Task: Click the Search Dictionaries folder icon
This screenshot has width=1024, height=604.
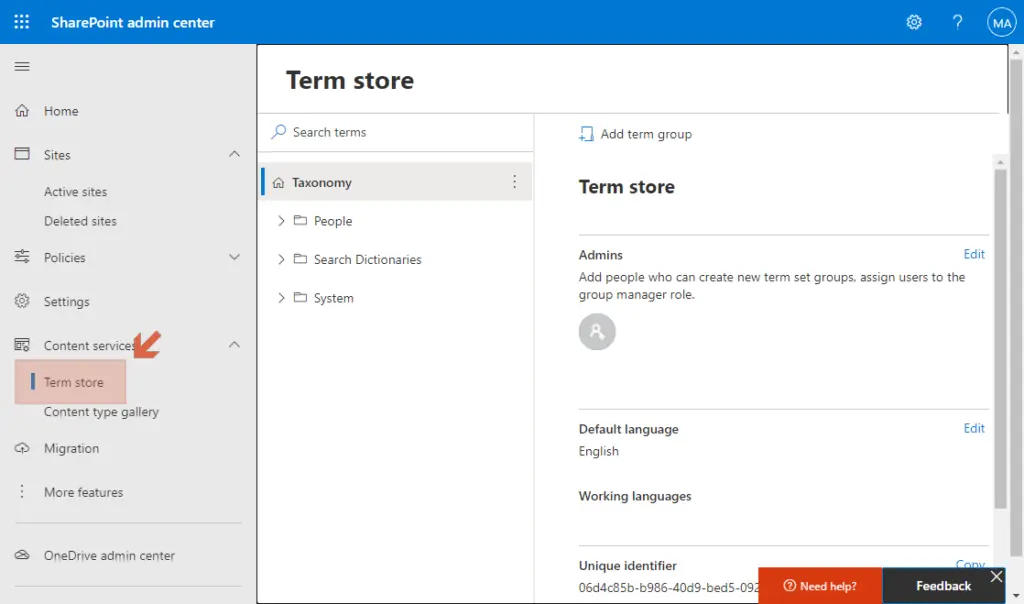Action: coord(300,259)
